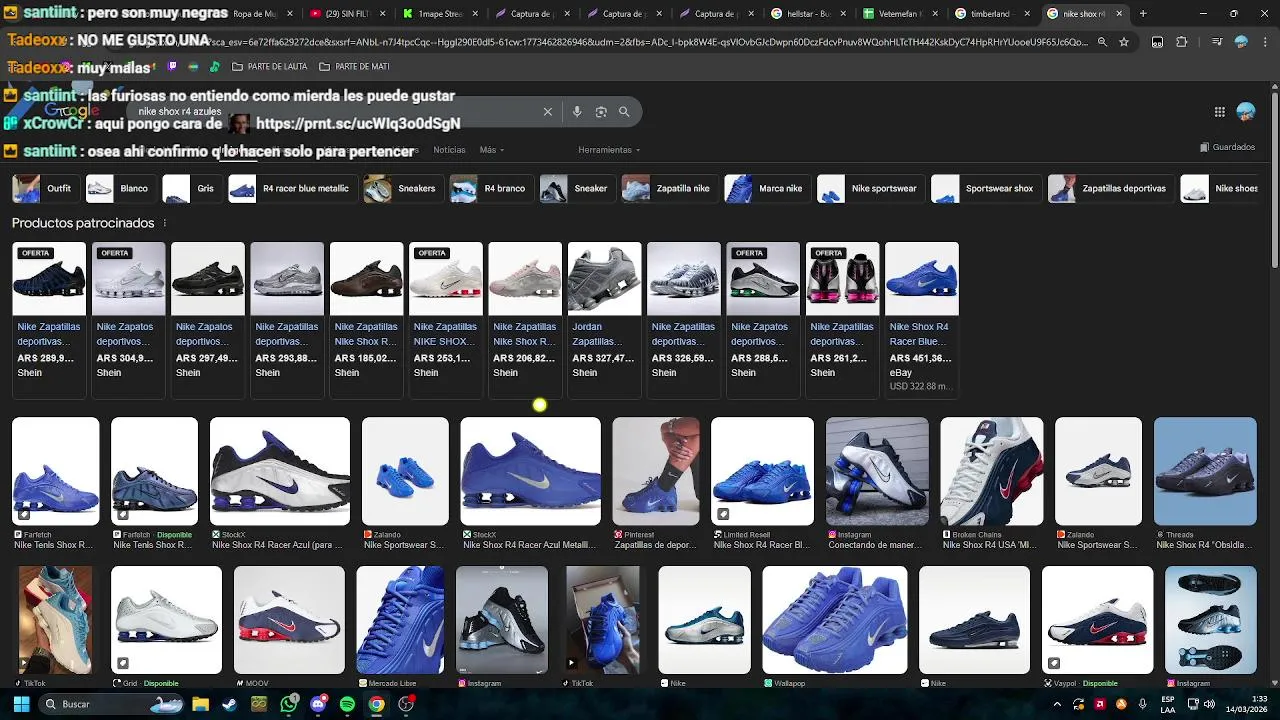Select the Sportswear shox filter chip
Viewport: 1280px width, 720px height.
click(x=986, y=188)
